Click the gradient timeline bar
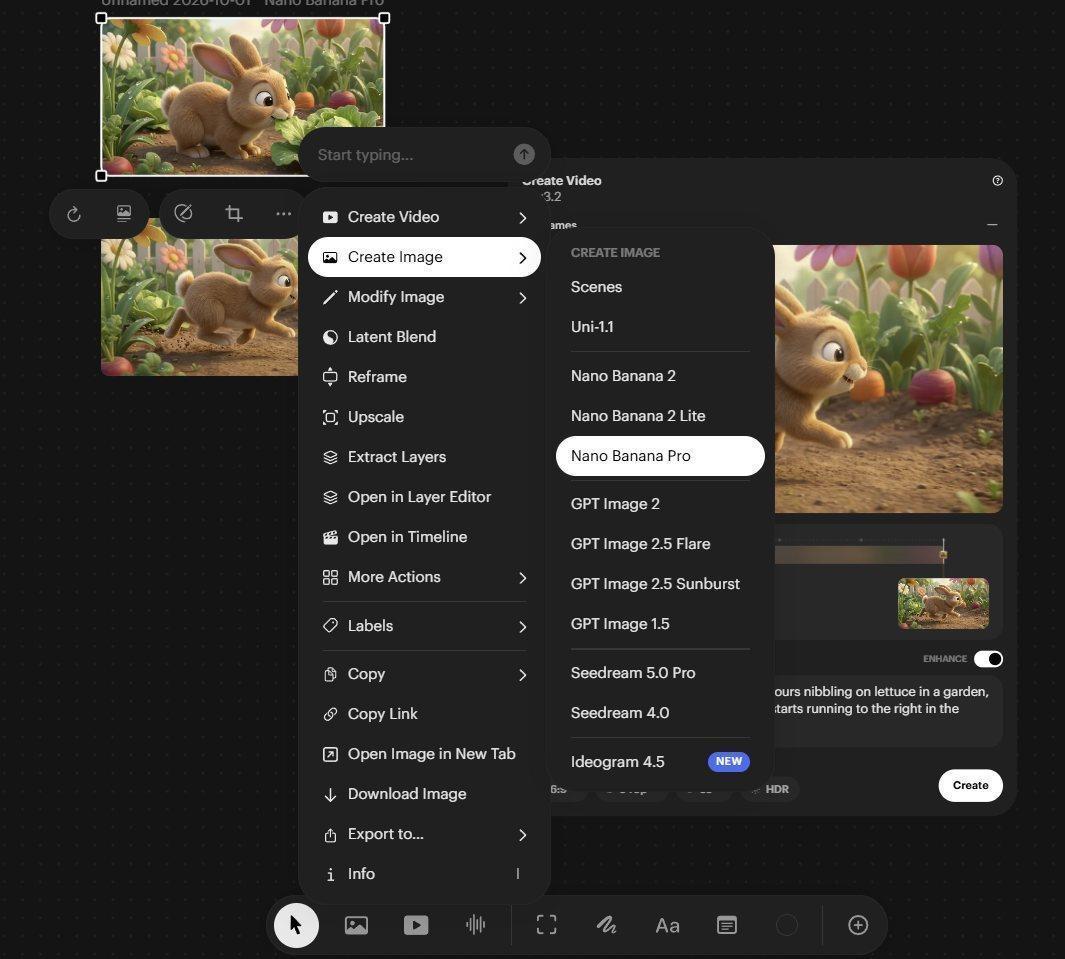The width and height of the screenshot is (1065, 959). (859, 555)
